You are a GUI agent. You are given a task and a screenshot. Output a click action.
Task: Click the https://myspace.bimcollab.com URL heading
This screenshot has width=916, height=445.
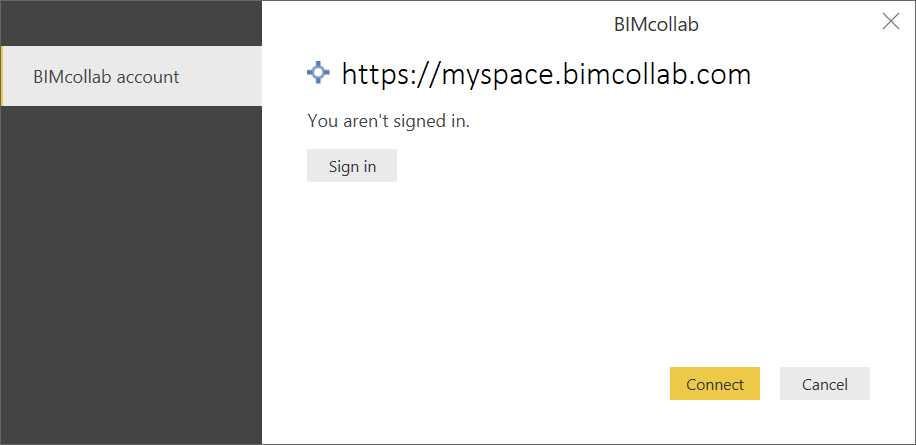click(546, 75)
